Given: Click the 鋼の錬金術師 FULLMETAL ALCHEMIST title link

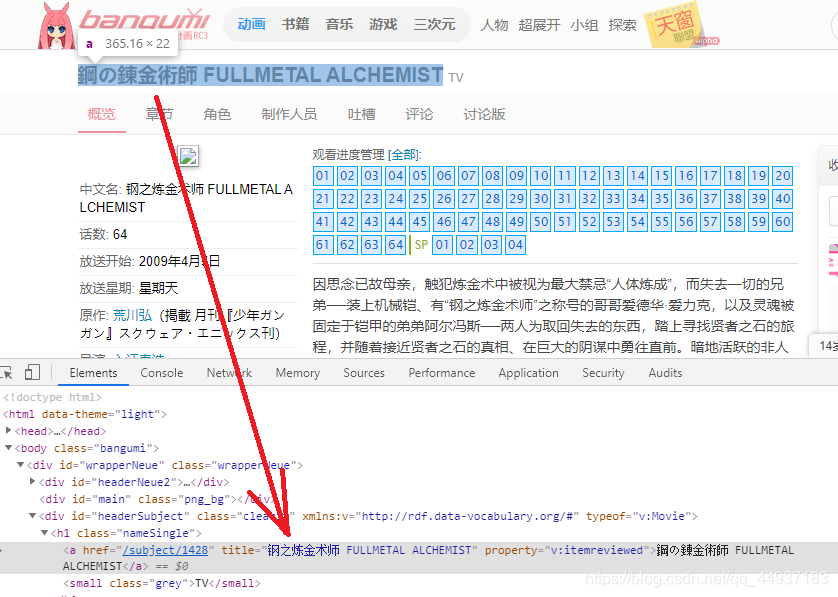Looking at the screenshot, I should coord(260,75).
